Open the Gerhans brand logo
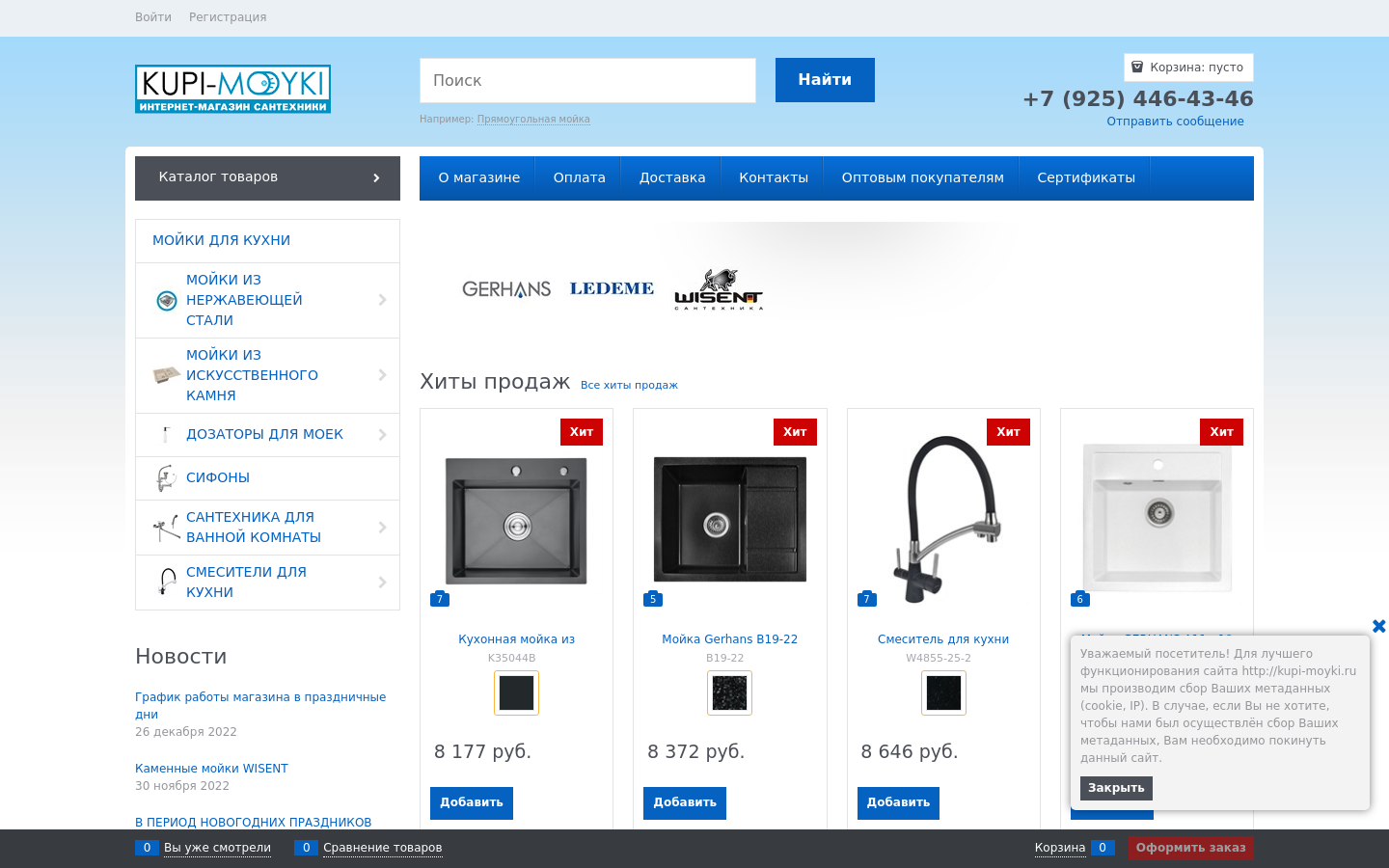1389x868 pixels. [506, 289]
